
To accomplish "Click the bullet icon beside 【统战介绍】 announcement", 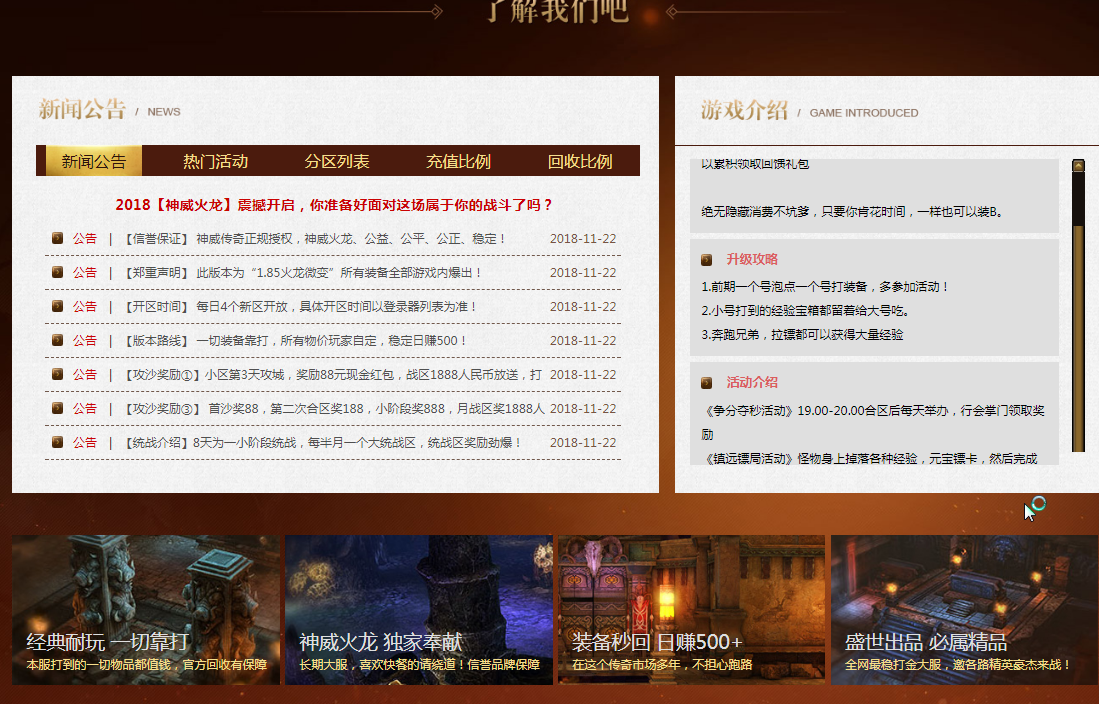I will point(57,442).
